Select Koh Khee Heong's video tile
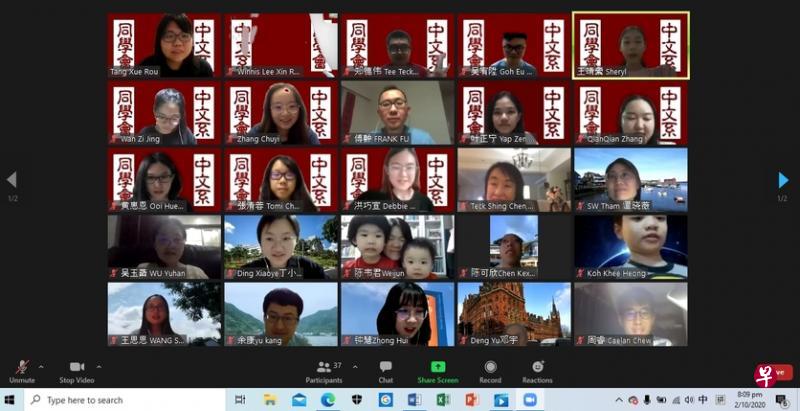800x411 pixels. (631, 247)
